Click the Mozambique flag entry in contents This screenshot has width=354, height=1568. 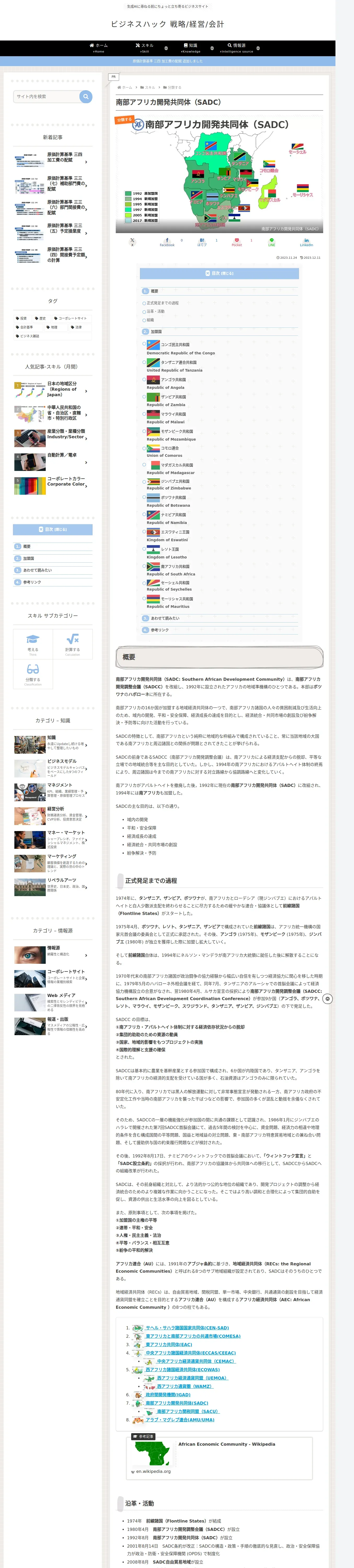[x=172, y=435]
